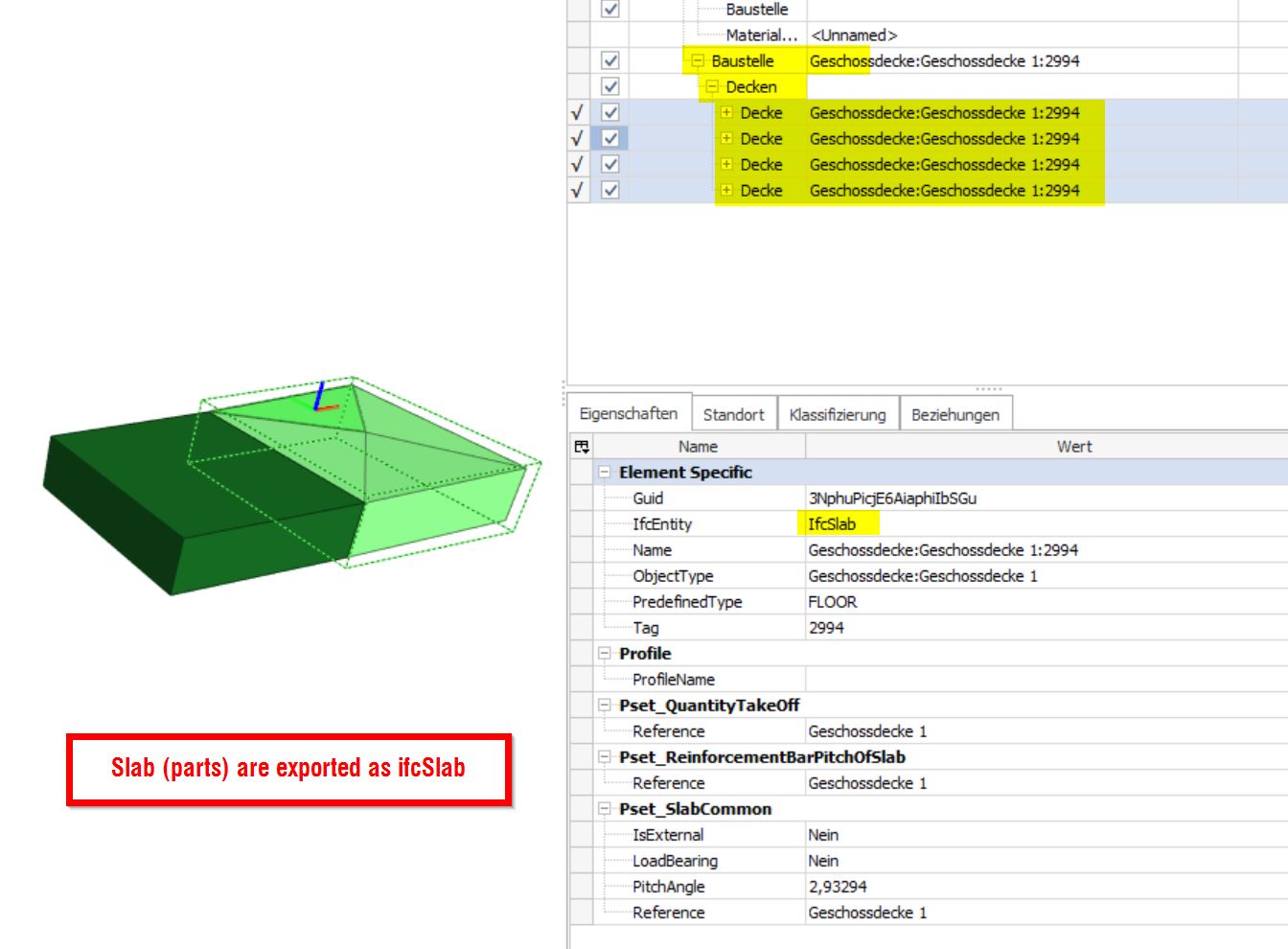The image size is (1288, 949).
Task: Collapse the Baustelle tree node
Action: coord(699,60)
